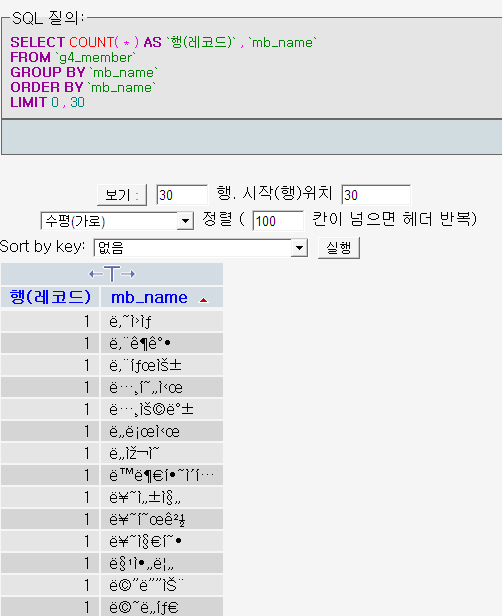Sort by 행(레코드) column header

tap(50, 297)
